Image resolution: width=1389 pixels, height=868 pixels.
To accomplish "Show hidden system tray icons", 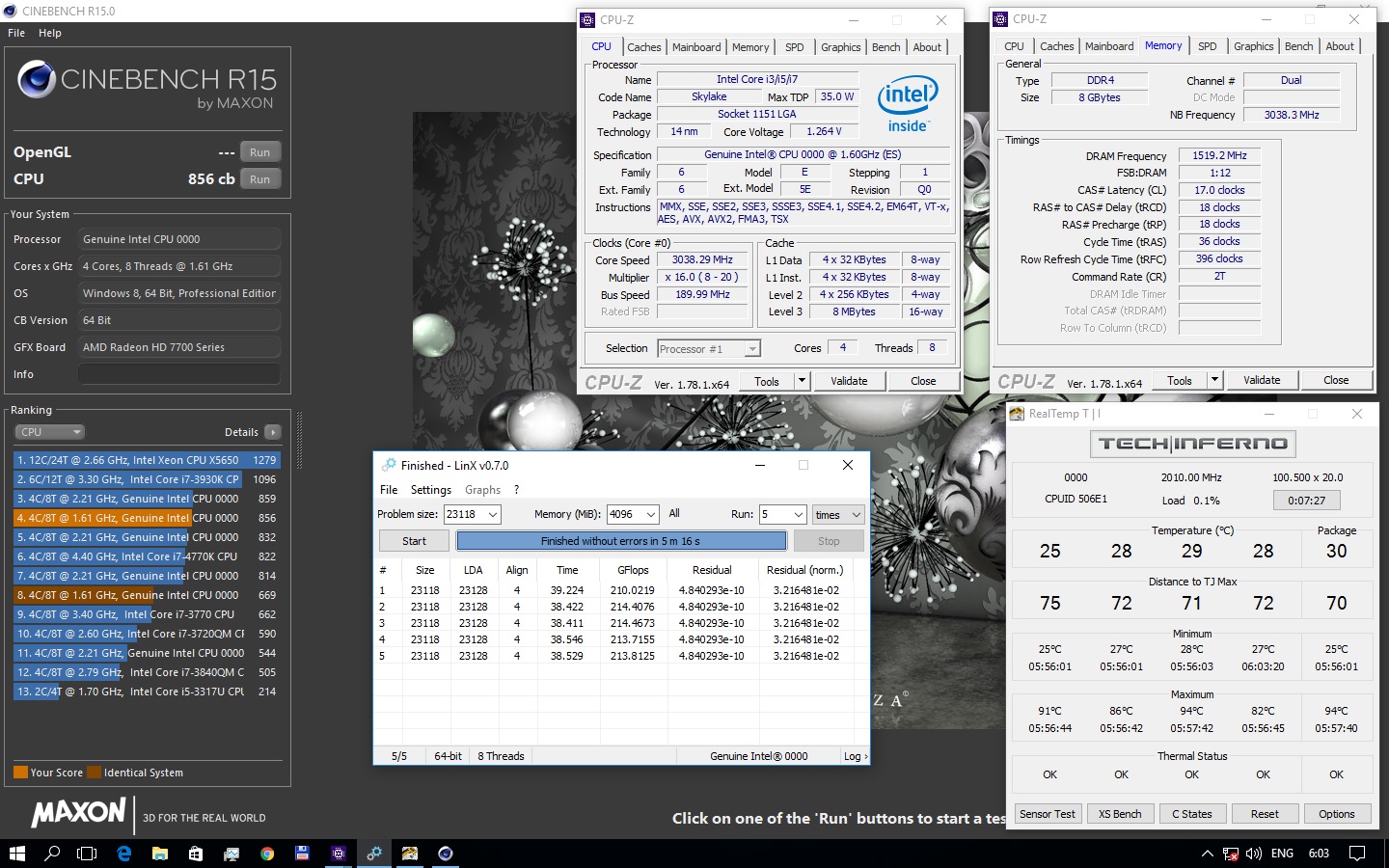I will 1207,854.
